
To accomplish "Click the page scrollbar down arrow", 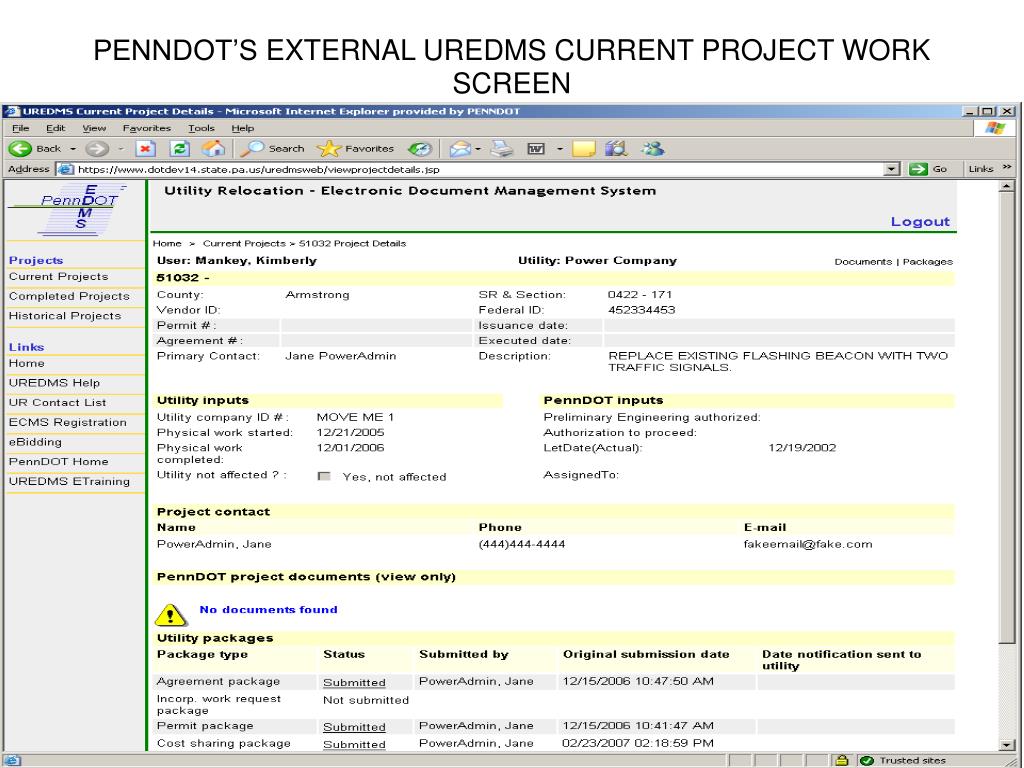I will (x=1006, y=744).
